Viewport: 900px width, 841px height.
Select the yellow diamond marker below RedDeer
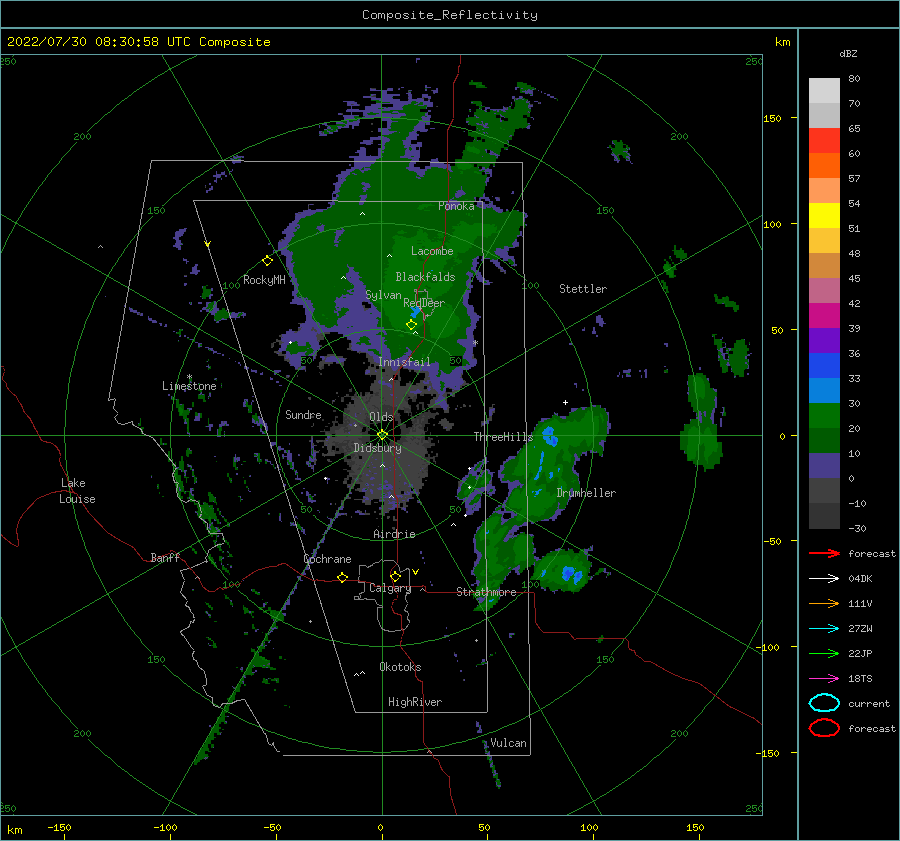point(411,325)
